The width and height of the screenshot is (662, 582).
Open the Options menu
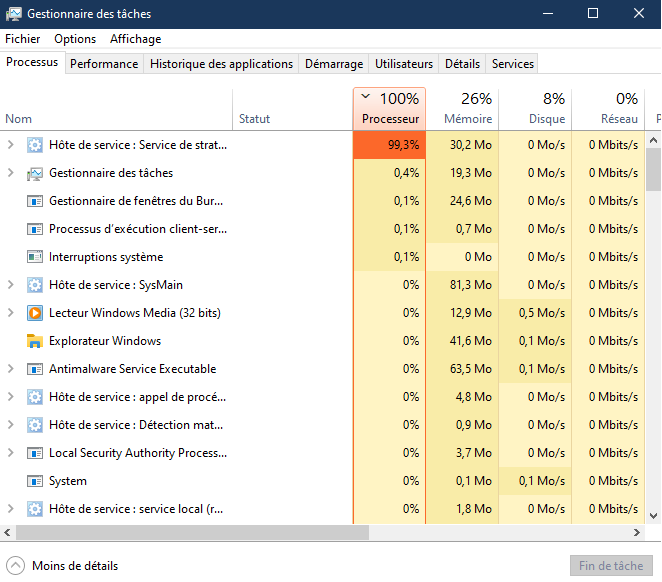tap(75, 39)
